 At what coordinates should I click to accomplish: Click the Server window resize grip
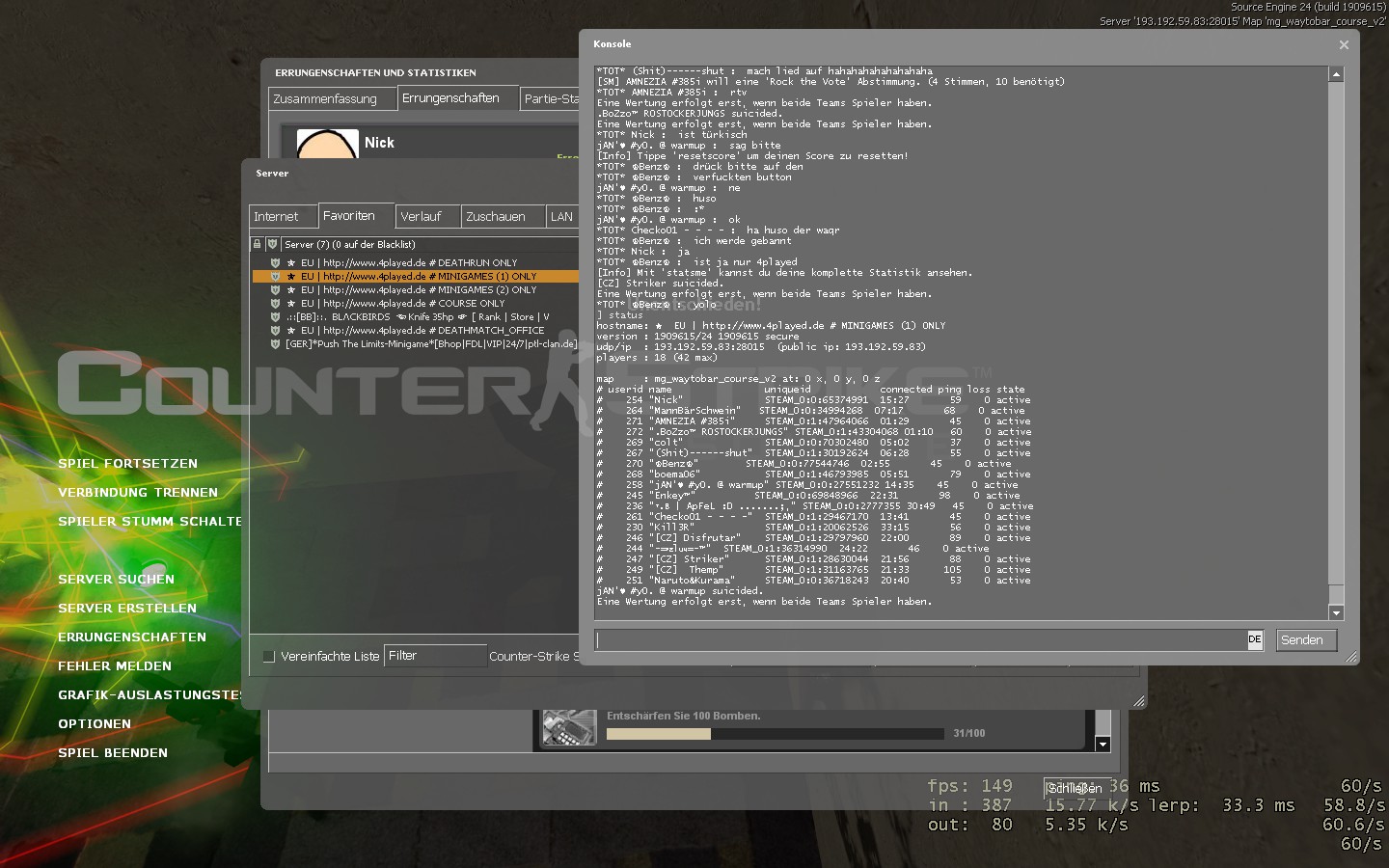tap(1139, 702)
